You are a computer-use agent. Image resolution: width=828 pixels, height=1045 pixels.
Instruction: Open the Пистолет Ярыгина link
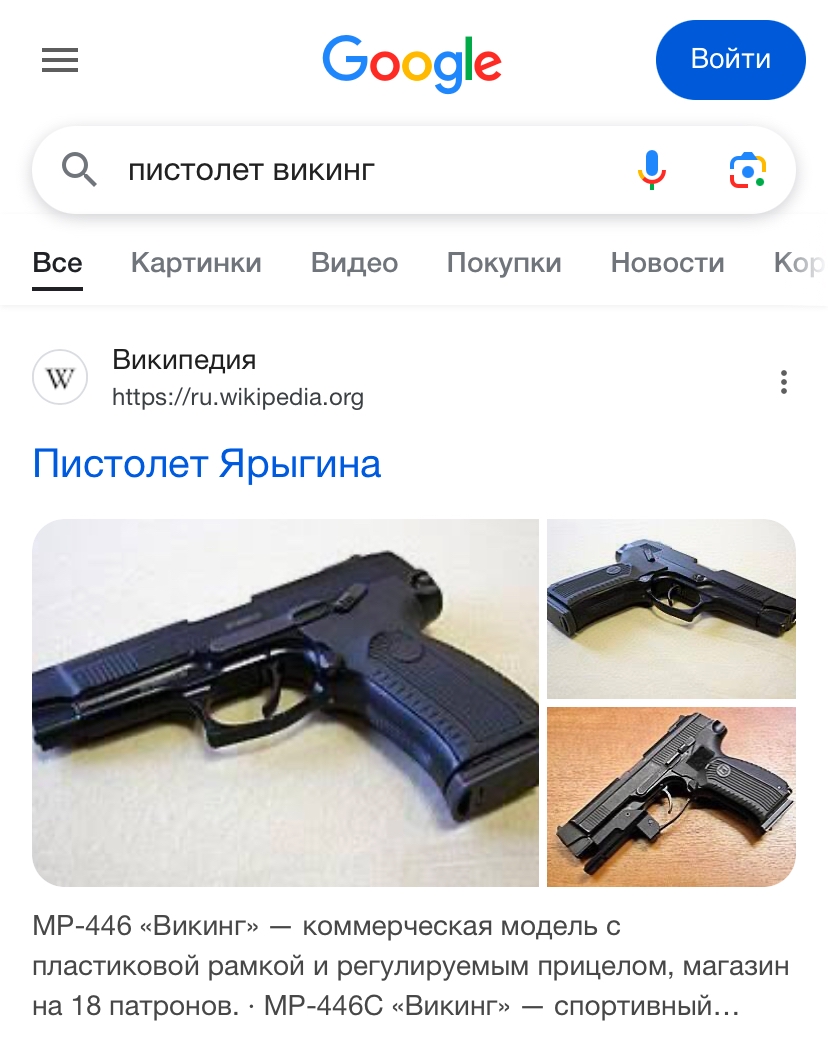(207, 465)
